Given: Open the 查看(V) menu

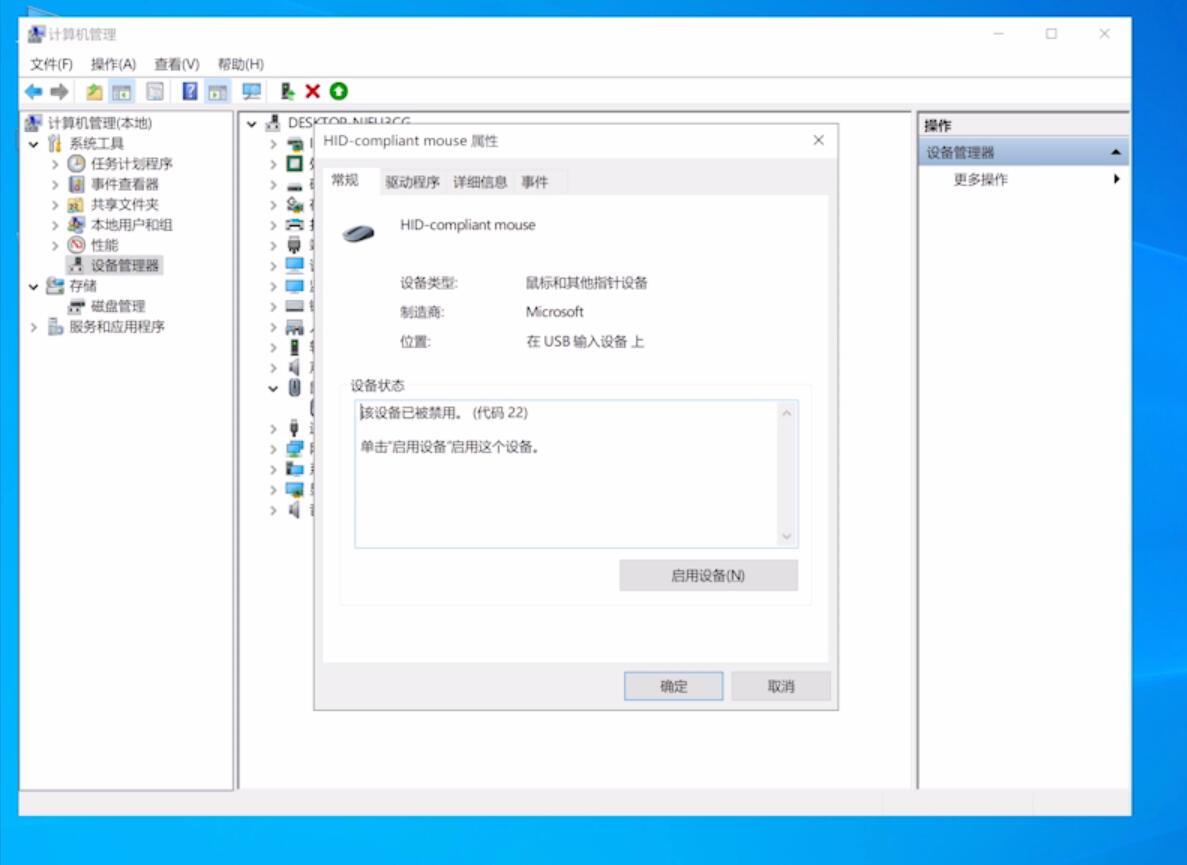Looking at the screenshot, I should (177, 64).
